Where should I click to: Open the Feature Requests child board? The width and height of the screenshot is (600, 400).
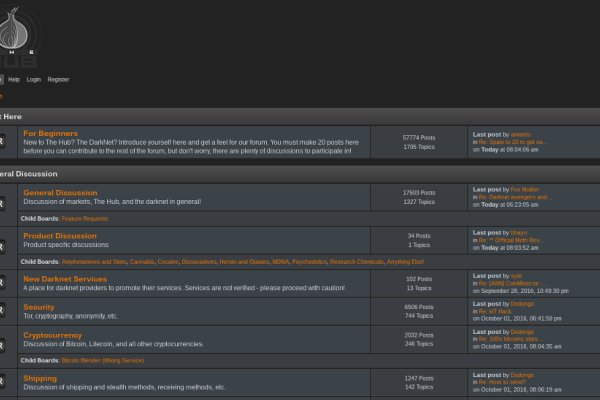pyautogui.click(x=84, y=218)
